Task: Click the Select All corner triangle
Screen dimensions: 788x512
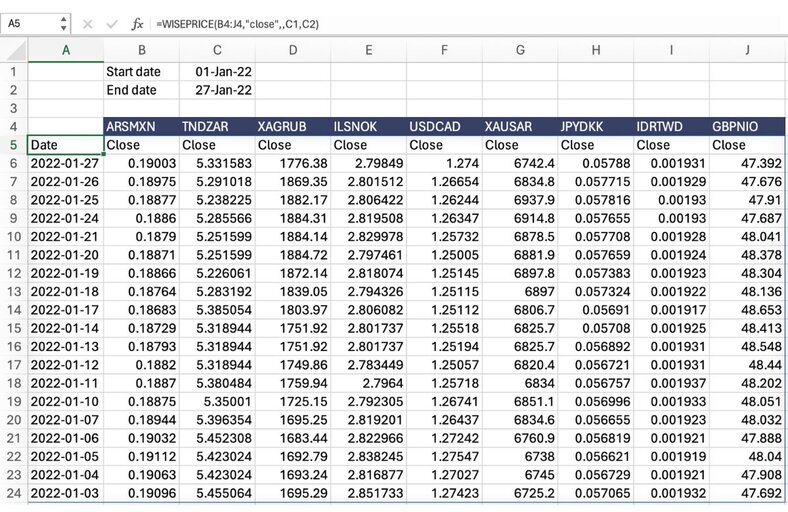Action: point(13,51)
